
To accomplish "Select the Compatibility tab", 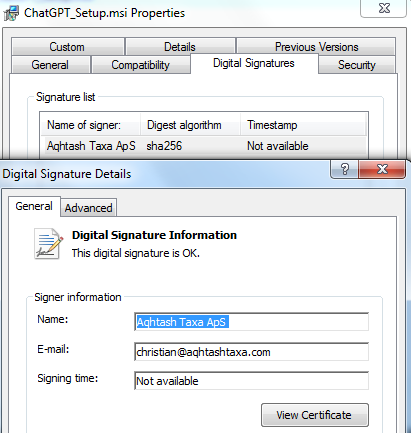I will click(140, 65).
